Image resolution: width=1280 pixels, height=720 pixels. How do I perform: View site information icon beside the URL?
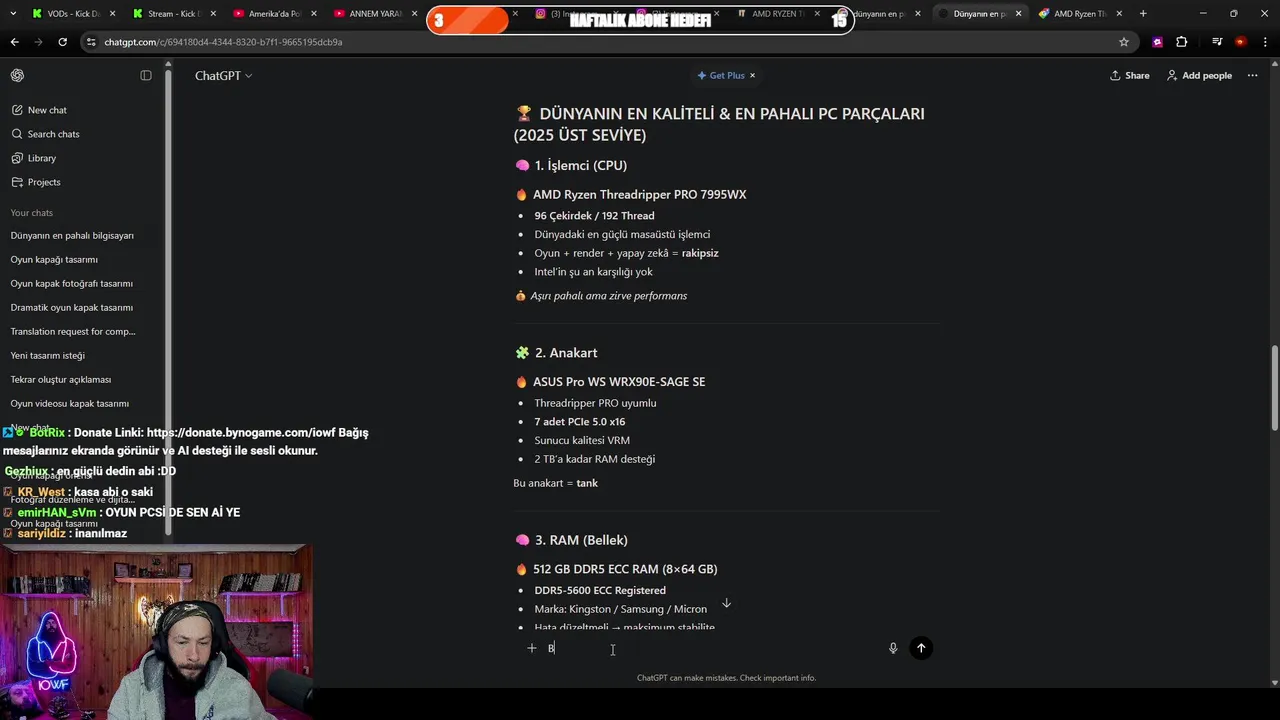click(91, 42)
